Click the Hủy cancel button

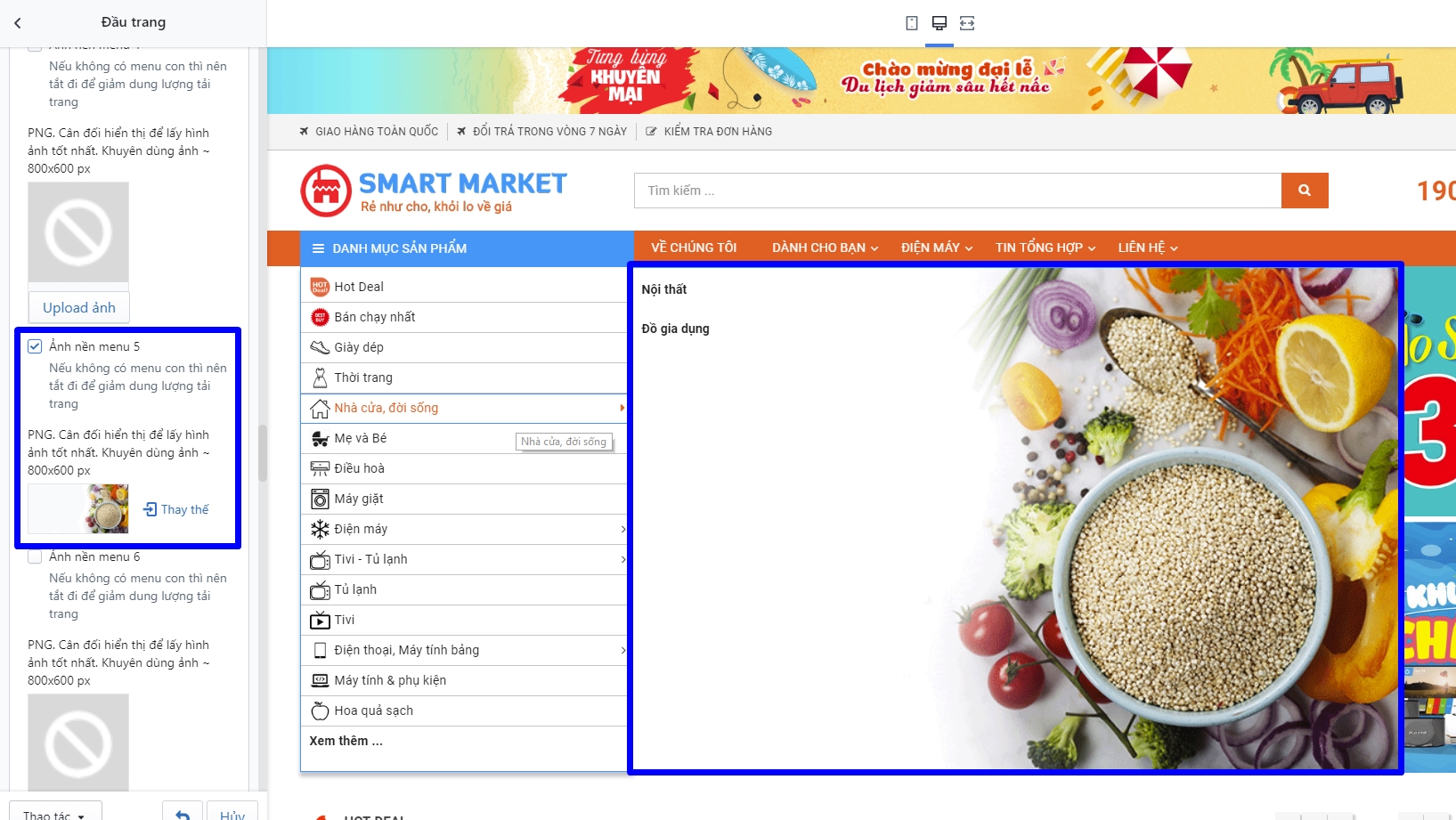[232, 812]
